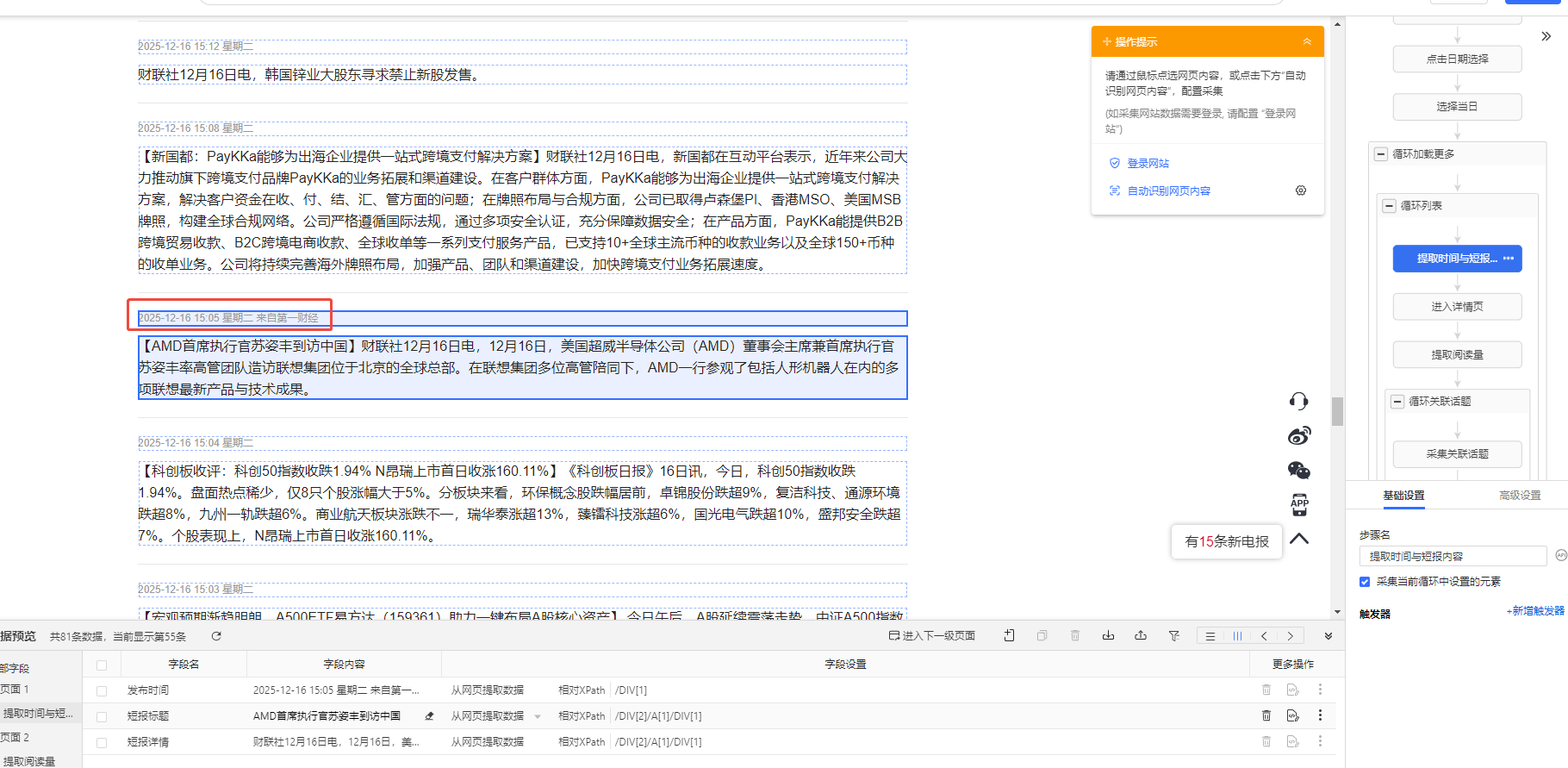Select the 点击日期选择 workflow step
This screenshot has width=1568, height=768.
1457,59
